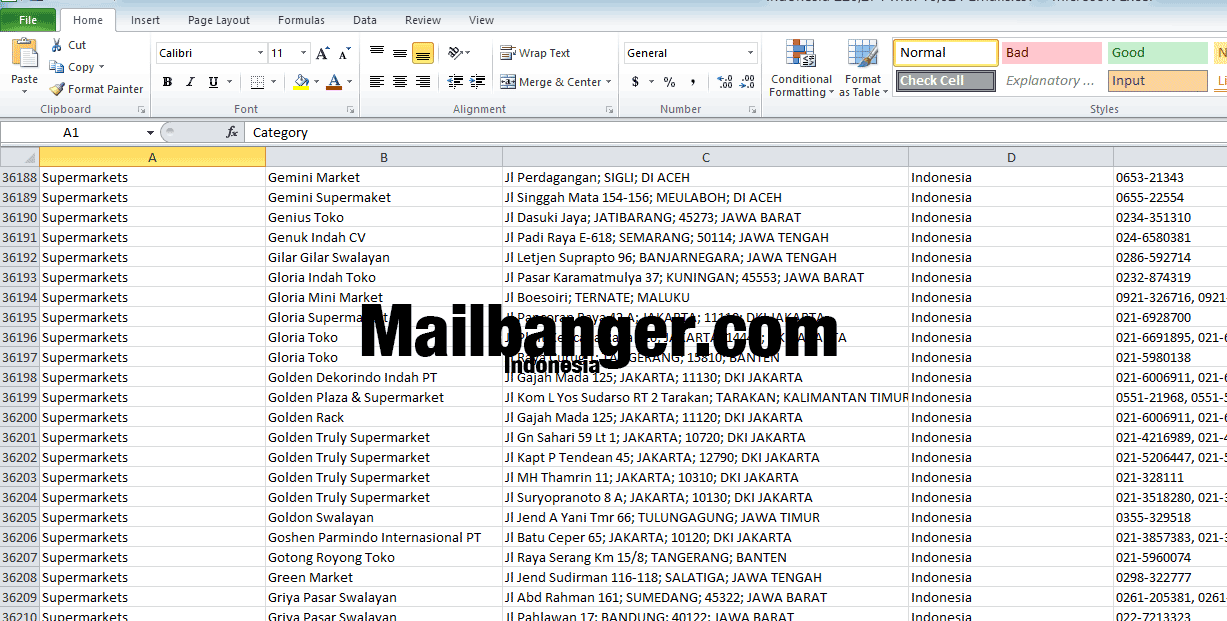Open the Calibri font name dropdown

[260, 53]
